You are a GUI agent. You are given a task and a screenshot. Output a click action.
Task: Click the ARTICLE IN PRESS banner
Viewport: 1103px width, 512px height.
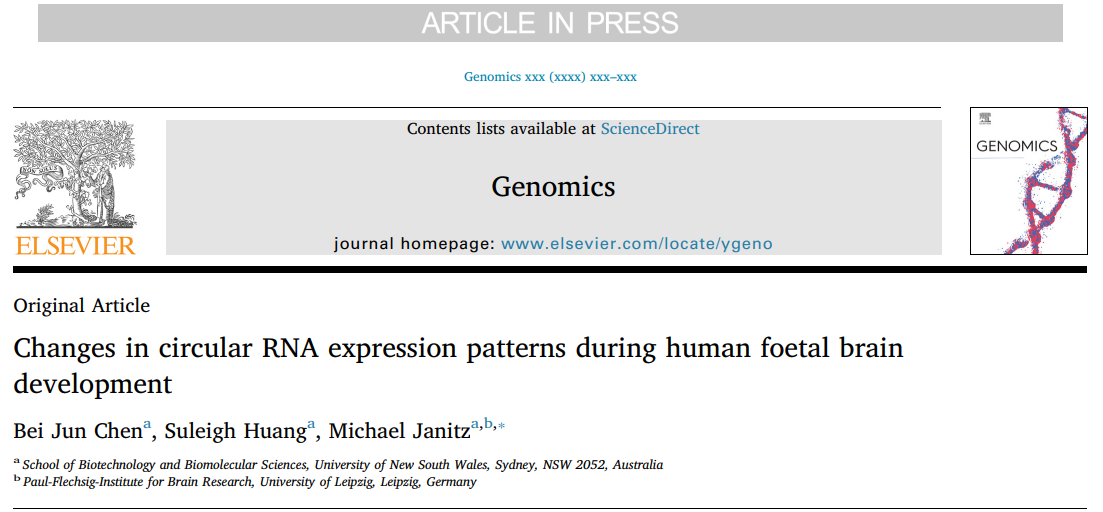coord(550,23)
